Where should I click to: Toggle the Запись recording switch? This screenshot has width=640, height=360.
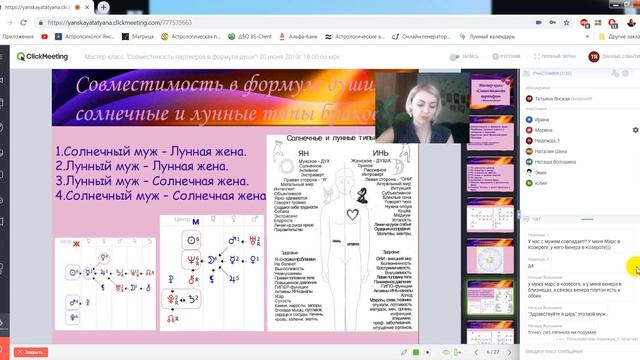point(464,56)
